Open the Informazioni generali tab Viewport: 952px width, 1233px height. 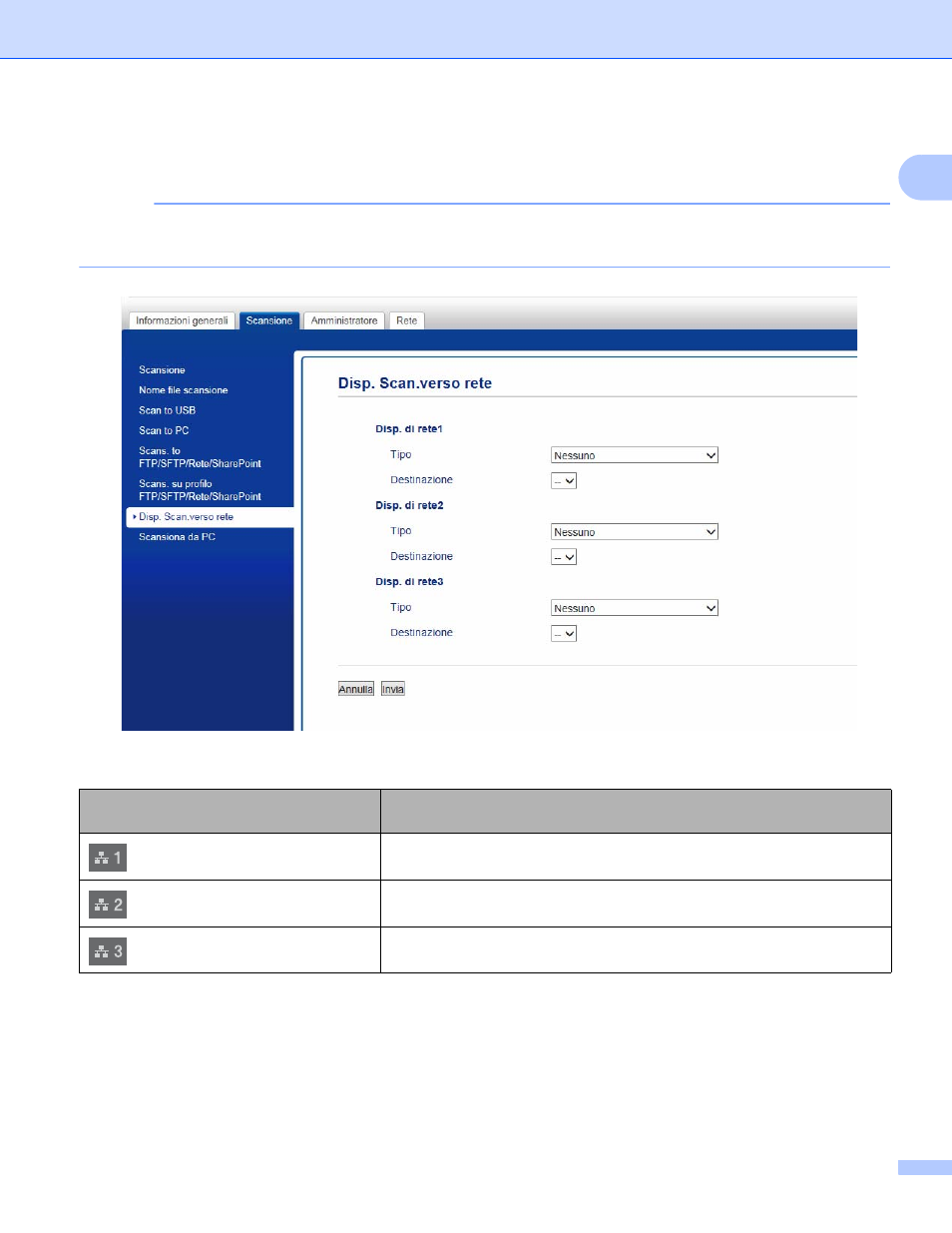[x=182, y=320]
